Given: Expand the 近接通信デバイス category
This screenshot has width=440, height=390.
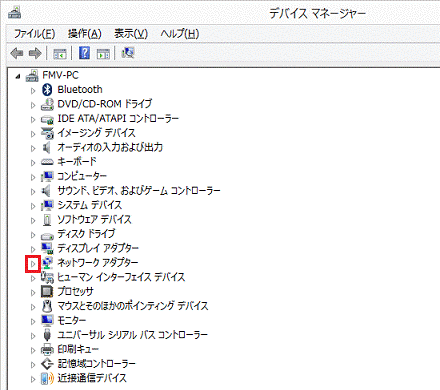Looking at the screenshot, I should tap(33, 379).
